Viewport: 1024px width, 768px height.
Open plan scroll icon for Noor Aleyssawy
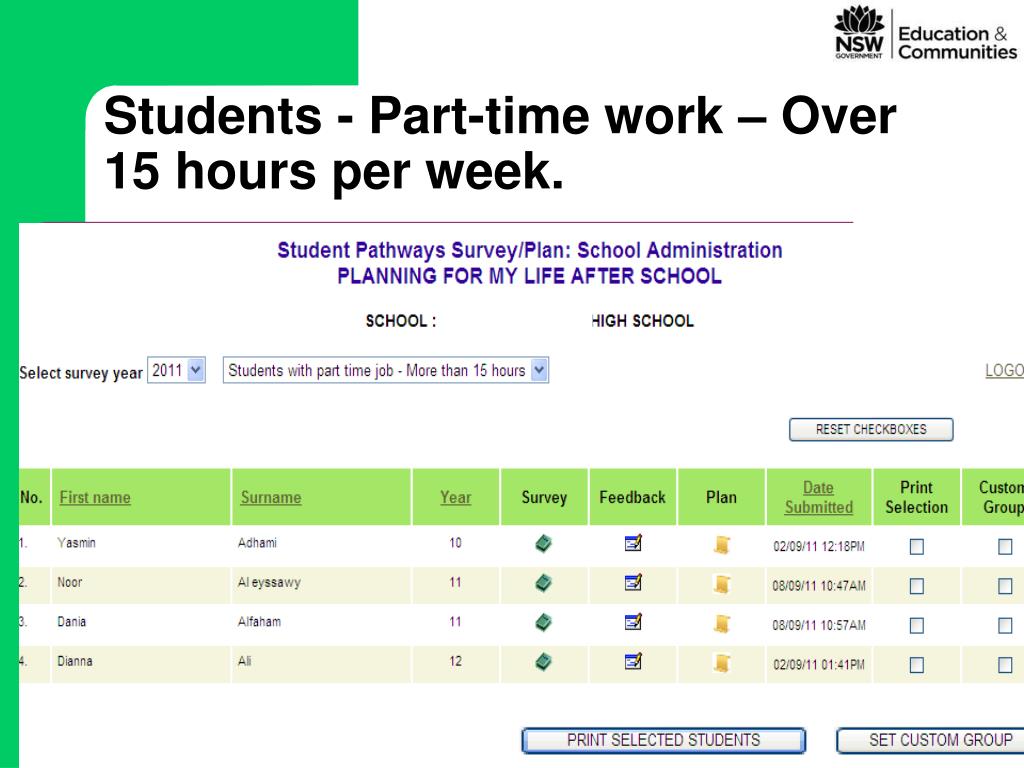click(x=722, y=584)
